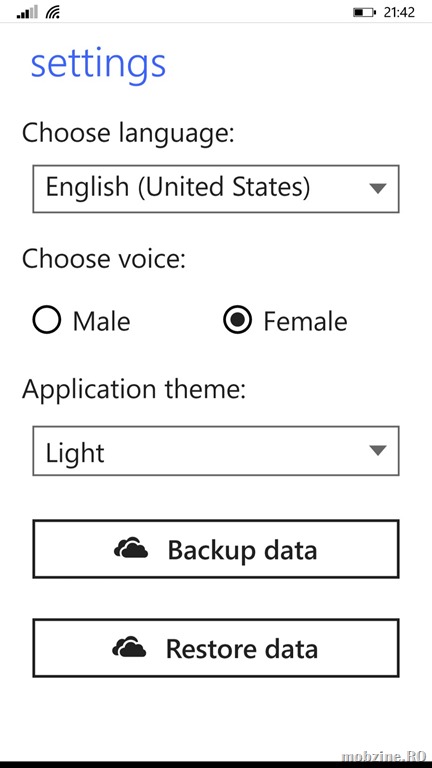Screen dimensions: 432x768
Task: Tap the battery icon in status bar
Action: tap(365, 12)
